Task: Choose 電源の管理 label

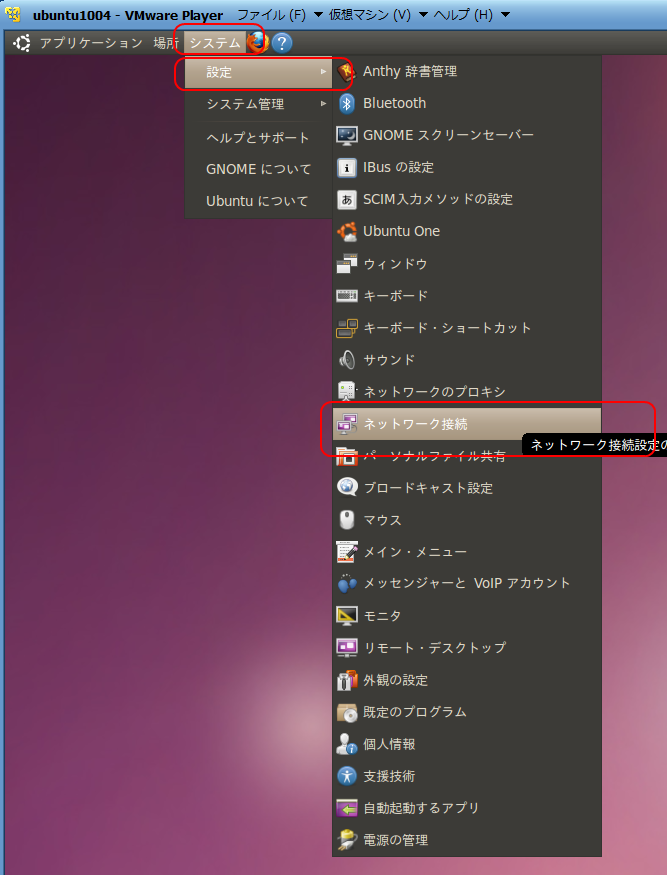Action: pos(396,840)
